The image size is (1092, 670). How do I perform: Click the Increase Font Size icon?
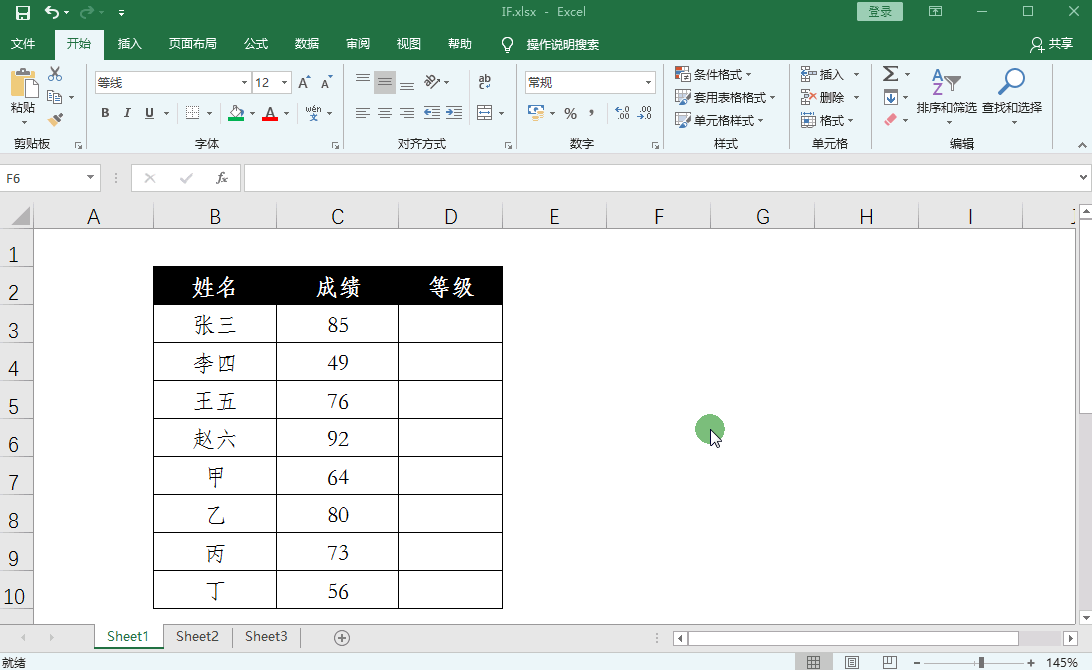(x=305, y=83)
